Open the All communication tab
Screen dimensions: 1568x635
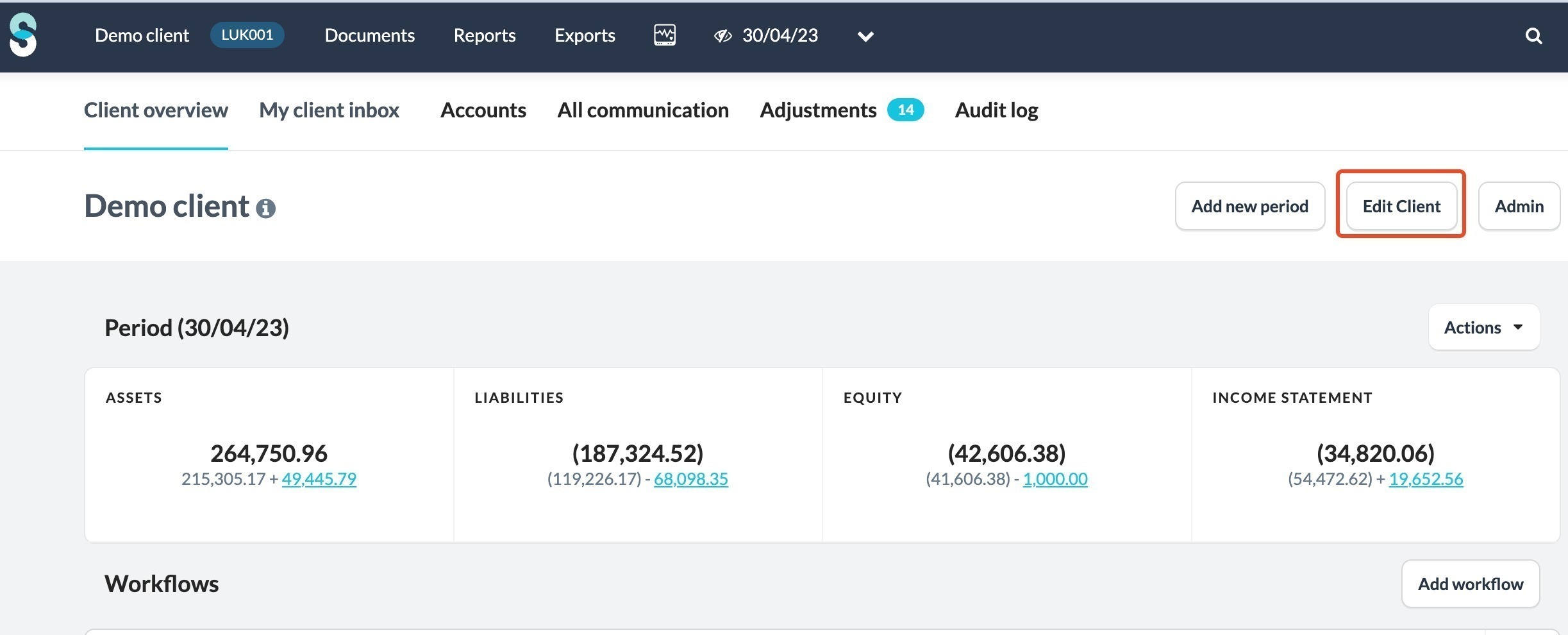click(642, 110)
